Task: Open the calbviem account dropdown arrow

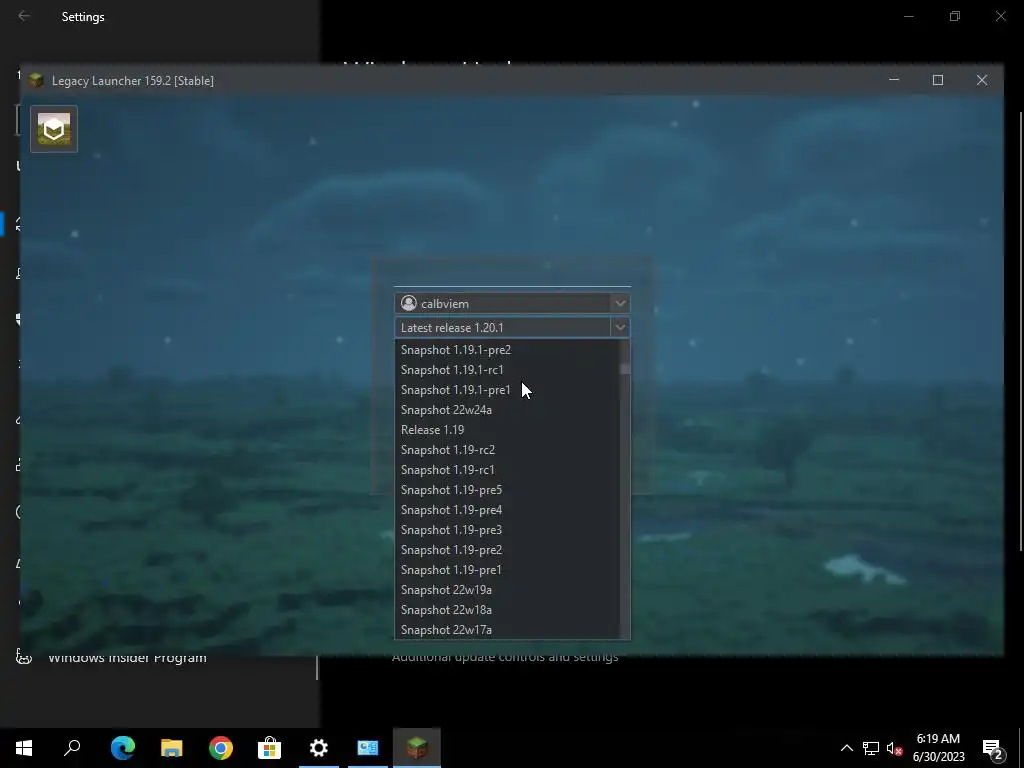Action: pyautogui.click(x=620, y=303)
